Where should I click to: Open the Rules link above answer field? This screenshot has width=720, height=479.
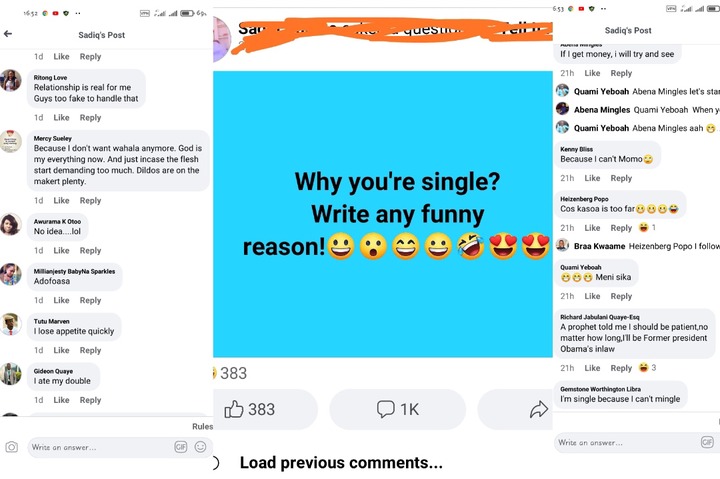pos(202,426)
